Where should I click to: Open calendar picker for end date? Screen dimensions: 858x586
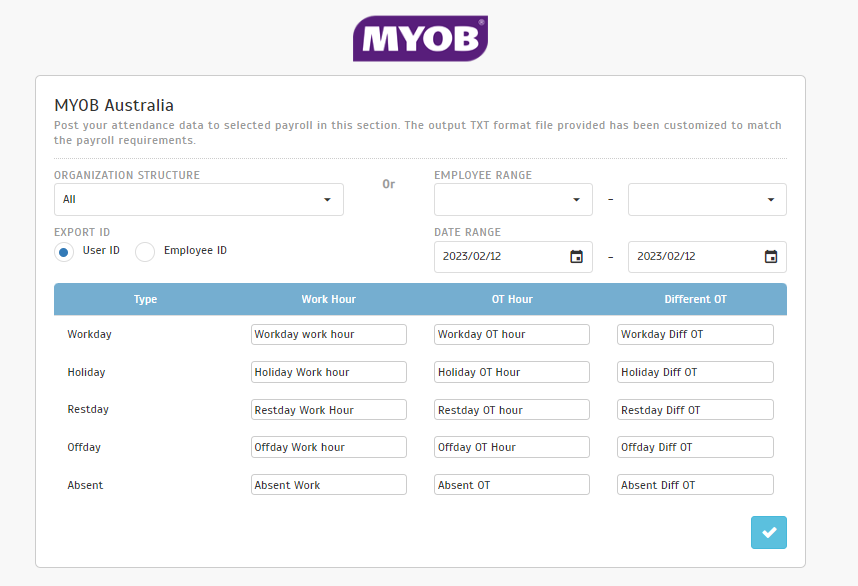[770, 257]
